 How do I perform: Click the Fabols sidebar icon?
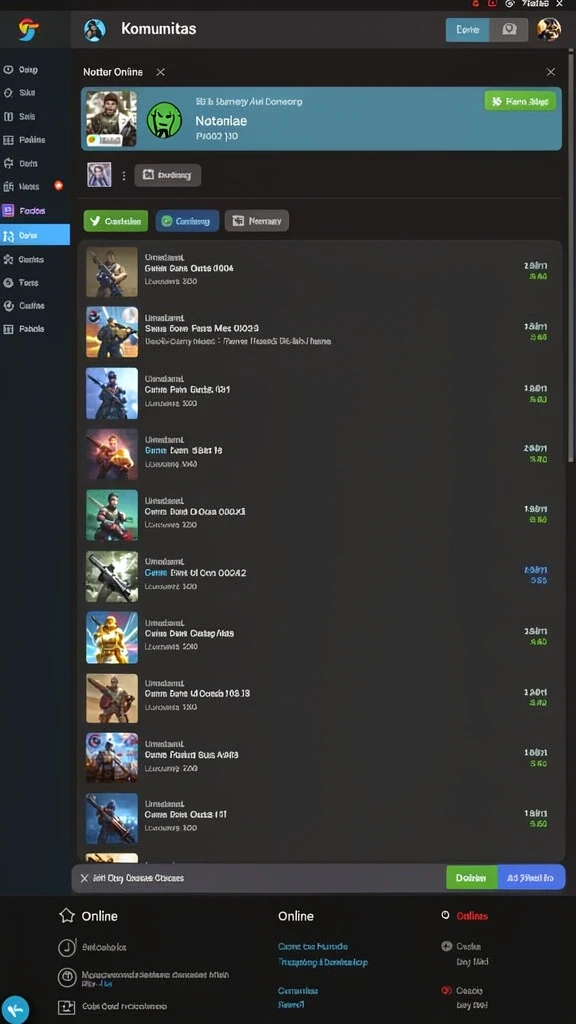click(8, 328)
